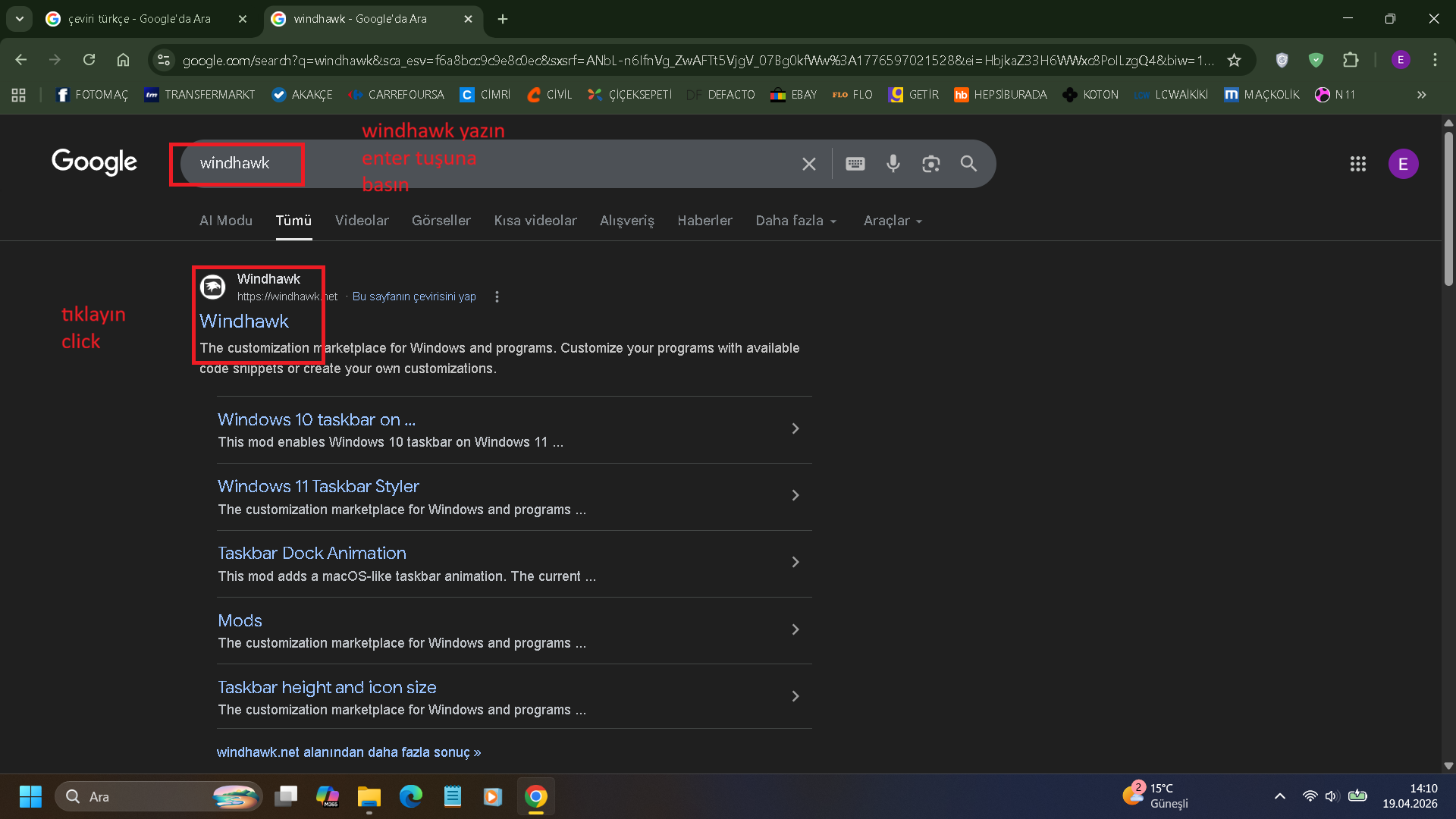Open the Windows Start menu
This screenshot has height=819, width=1456.
point(30,796)
